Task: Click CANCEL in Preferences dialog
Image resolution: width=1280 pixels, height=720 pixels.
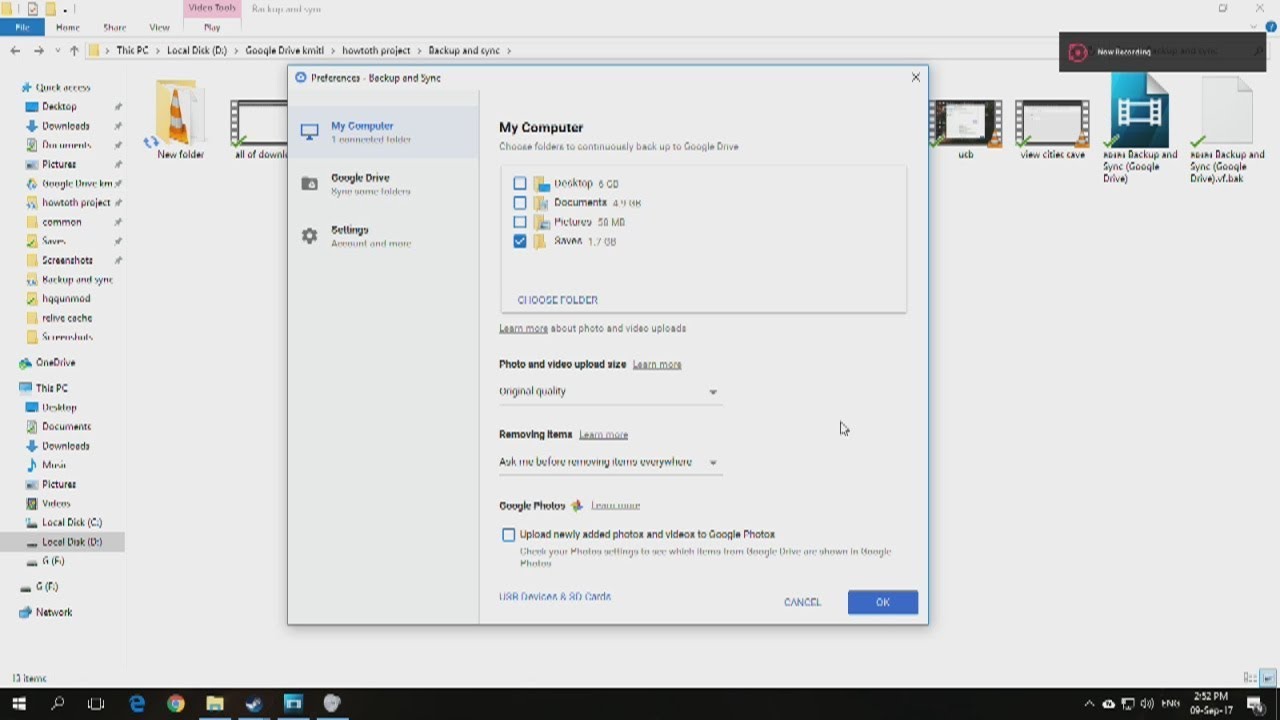Action: 802,602
